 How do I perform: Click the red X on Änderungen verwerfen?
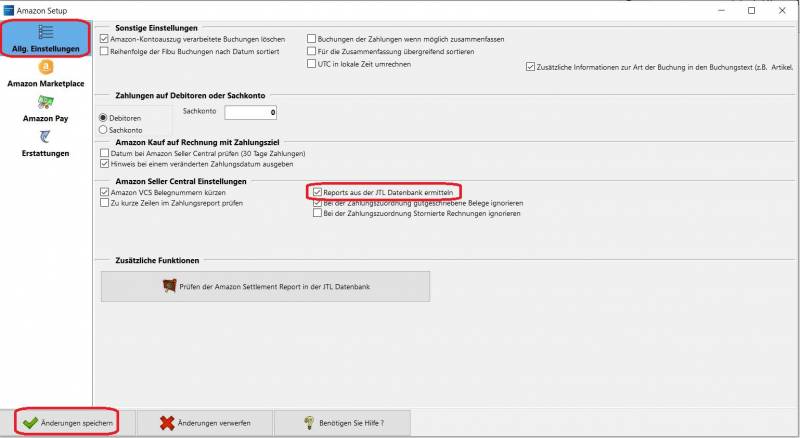click(x=166, y=423)
